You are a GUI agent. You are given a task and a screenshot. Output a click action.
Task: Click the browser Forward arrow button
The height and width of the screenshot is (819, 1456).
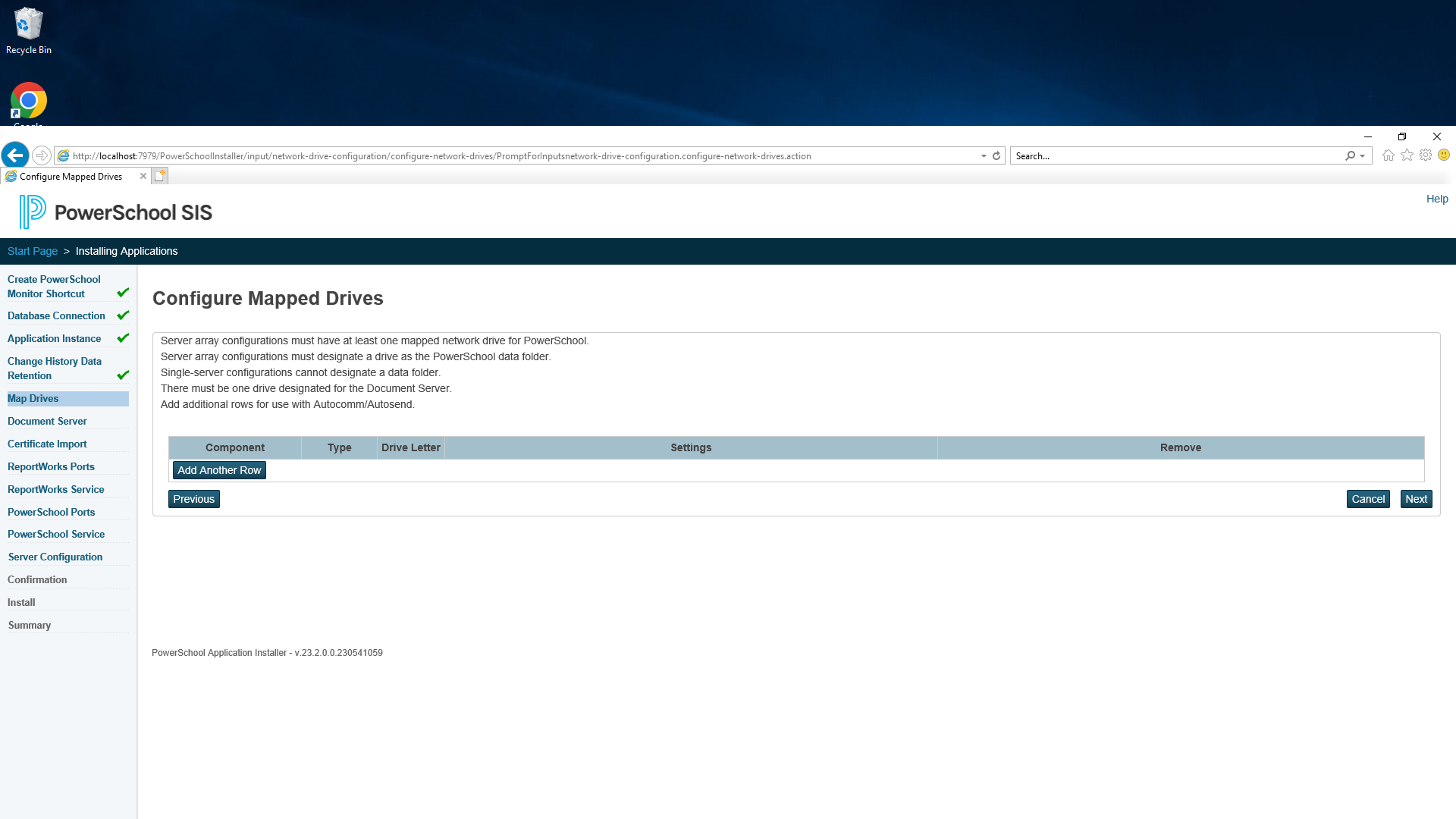42,155
